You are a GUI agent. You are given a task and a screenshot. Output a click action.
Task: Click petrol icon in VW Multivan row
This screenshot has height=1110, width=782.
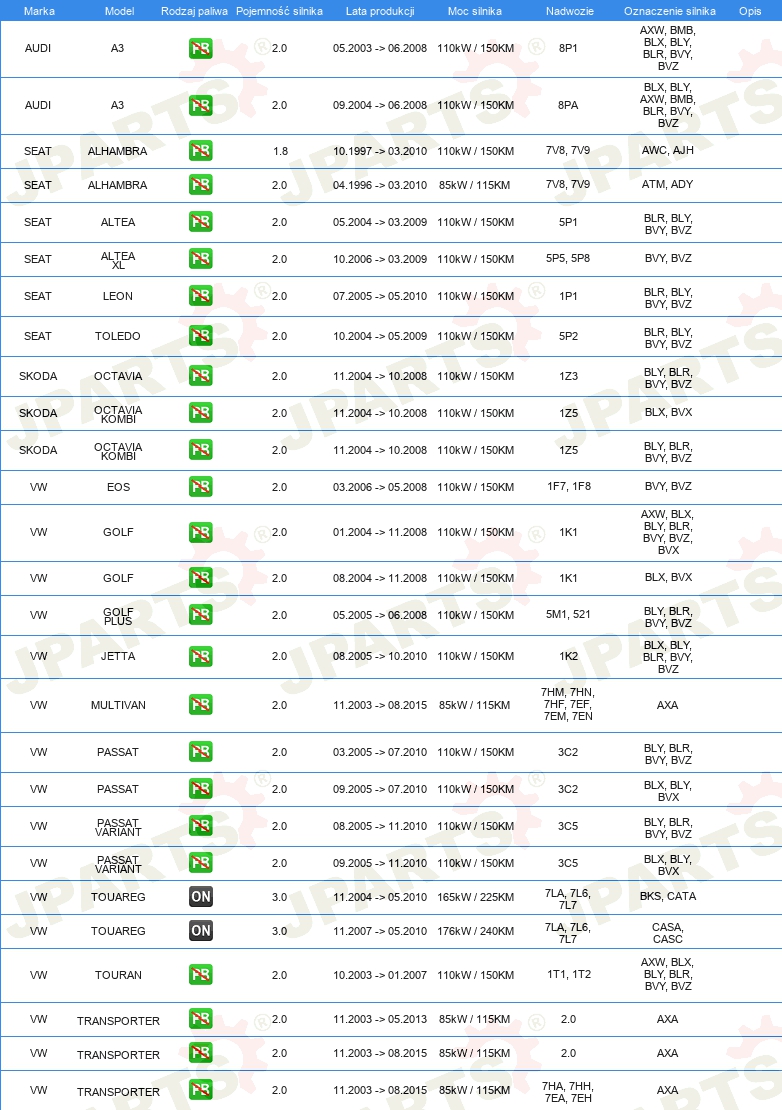201,705
